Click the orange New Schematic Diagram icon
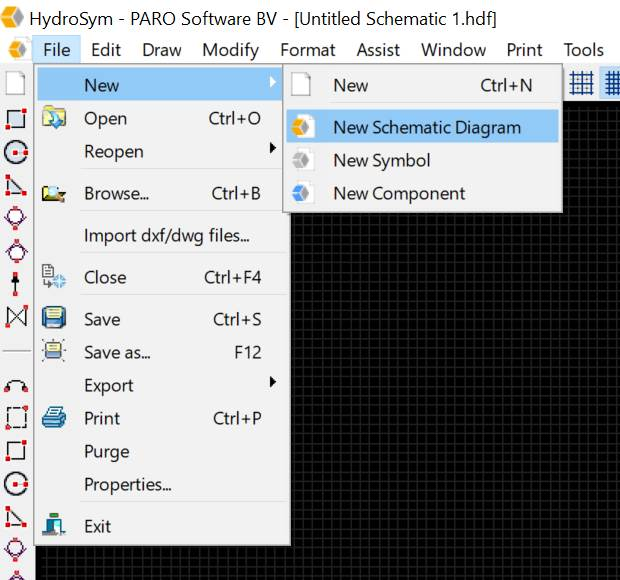This screenshot has width=620, height=580. tap(302, 127)
